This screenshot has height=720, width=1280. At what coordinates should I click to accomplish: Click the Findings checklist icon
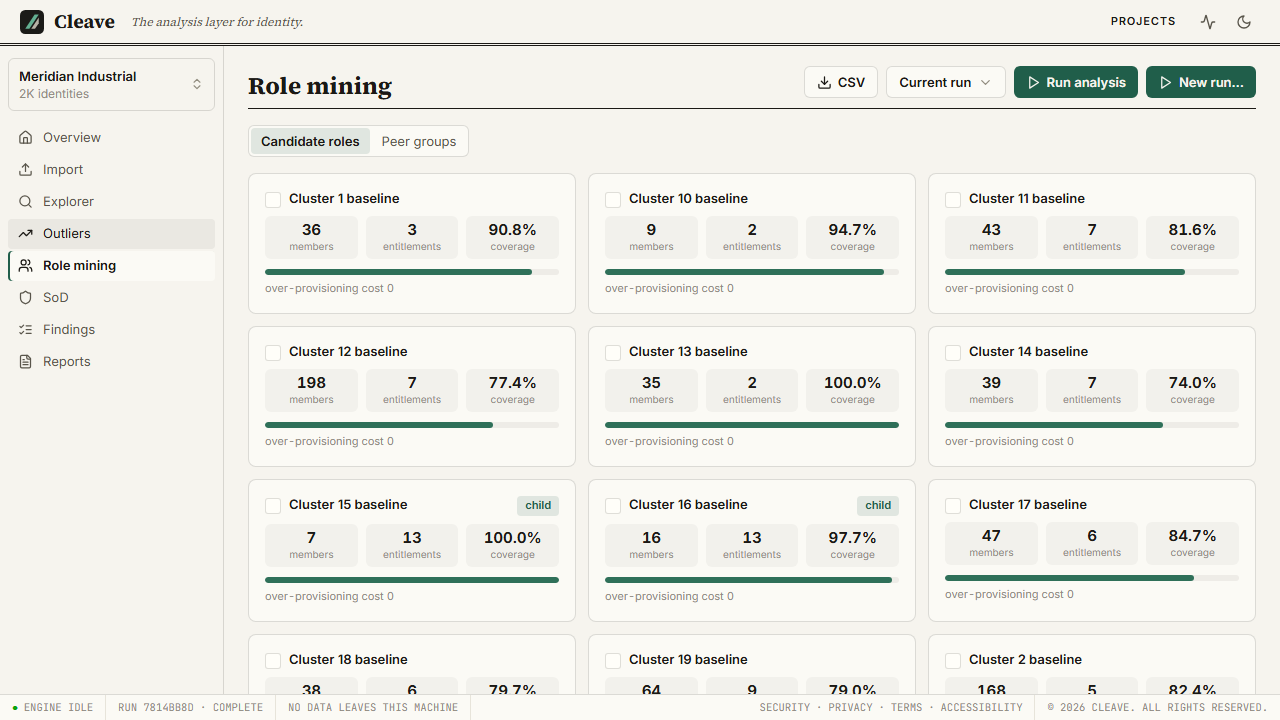pyautogui.click(x=26, y=330)
